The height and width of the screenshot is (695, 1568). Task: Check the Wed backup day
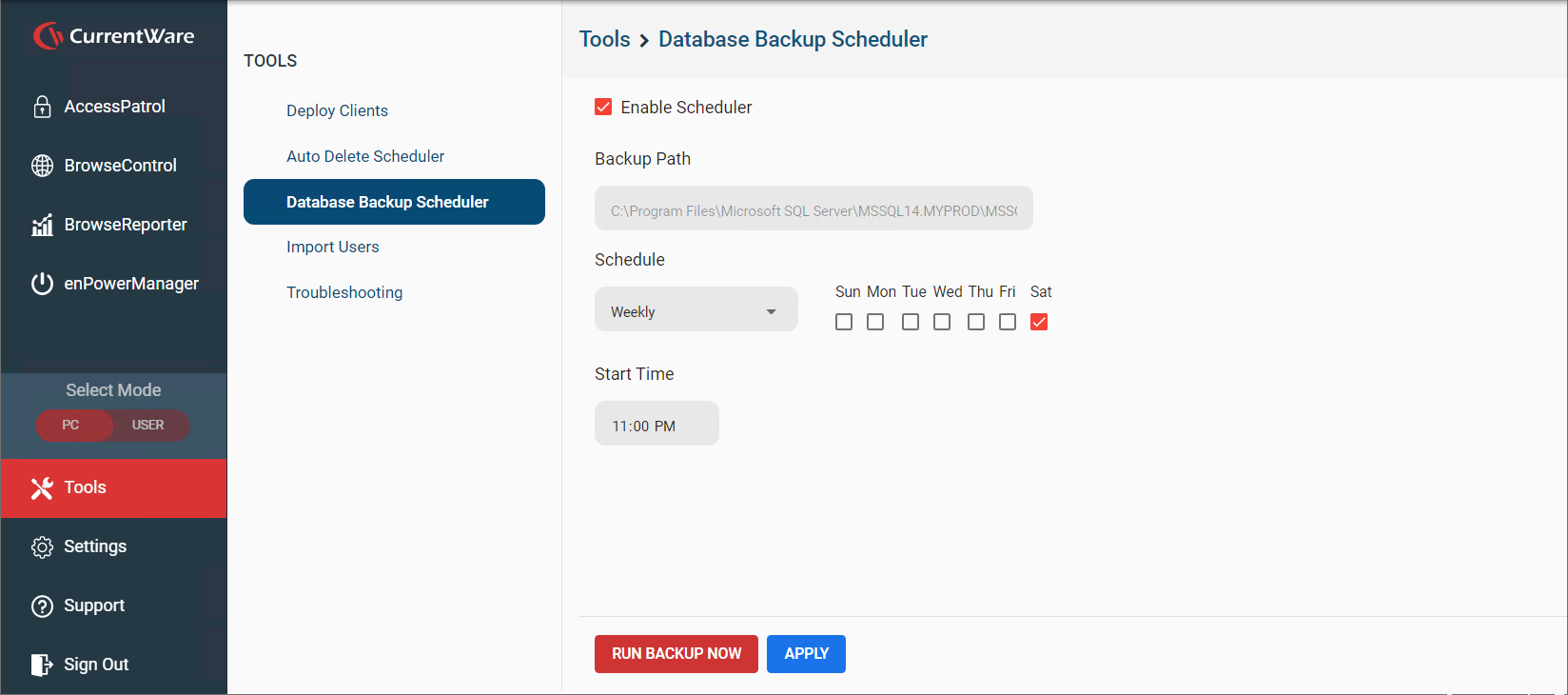pyautogui.click(x=942, y=322)
